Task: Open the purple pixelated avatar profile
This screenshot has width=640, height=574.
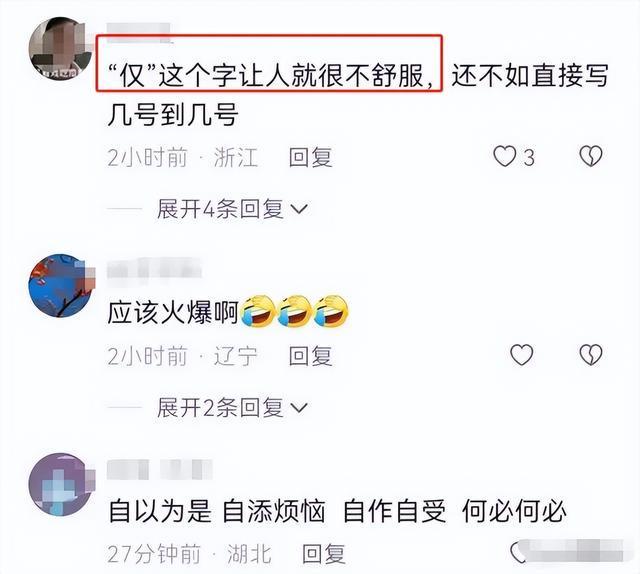Action: (61, 484)
